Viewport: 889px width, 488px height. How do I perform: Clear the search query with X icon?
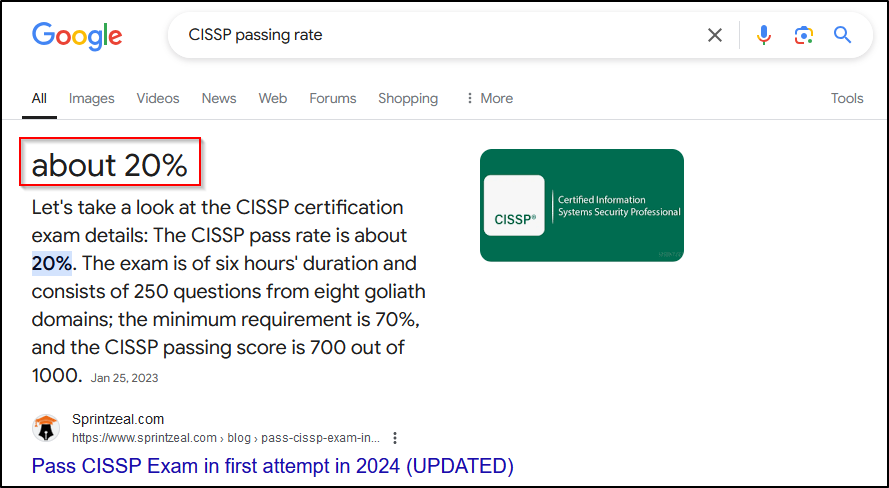point(715,36)
